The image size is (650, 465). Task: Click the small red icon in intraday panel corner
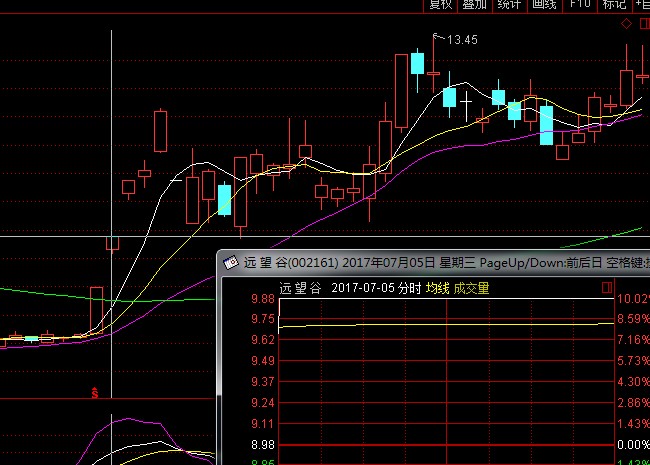[x=607, y=288]
